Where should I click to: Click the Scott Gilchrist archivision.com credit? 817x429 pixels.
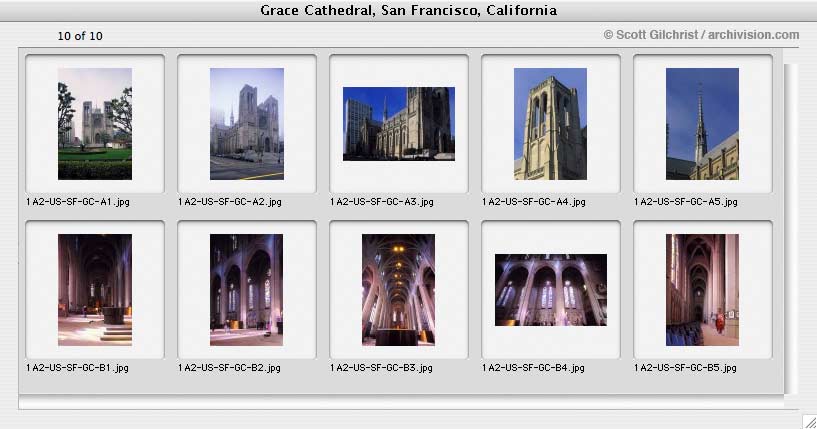[x=701, y=35]
